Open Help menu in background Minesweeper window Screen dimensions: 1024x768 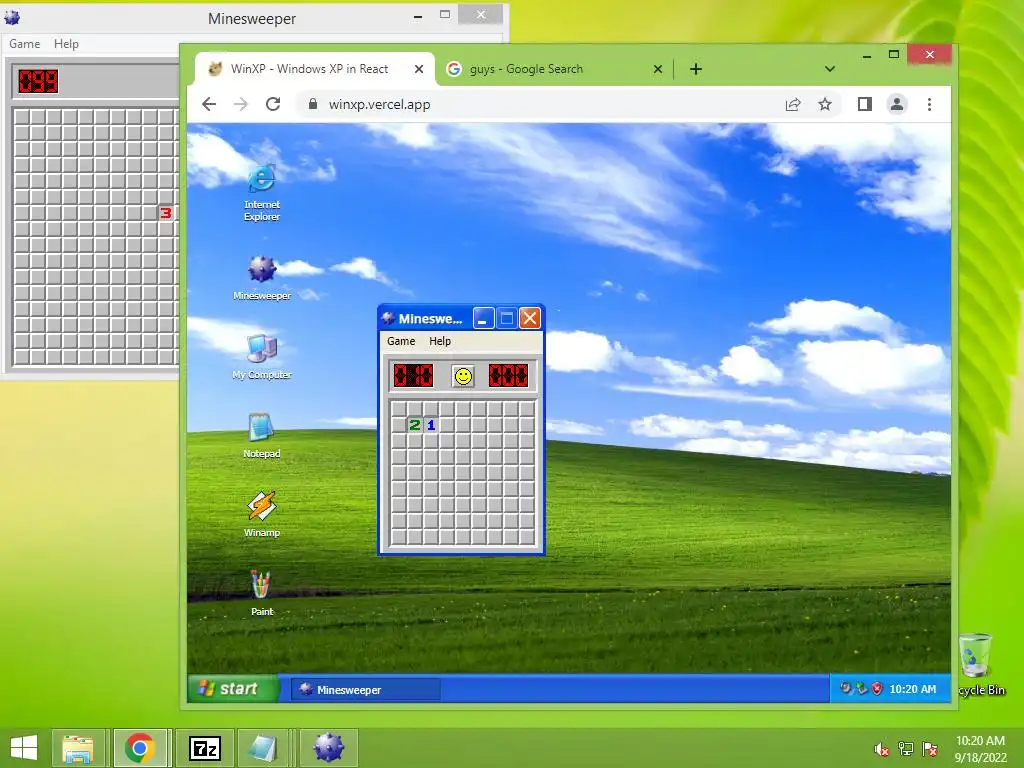click(x=66, y=44)
